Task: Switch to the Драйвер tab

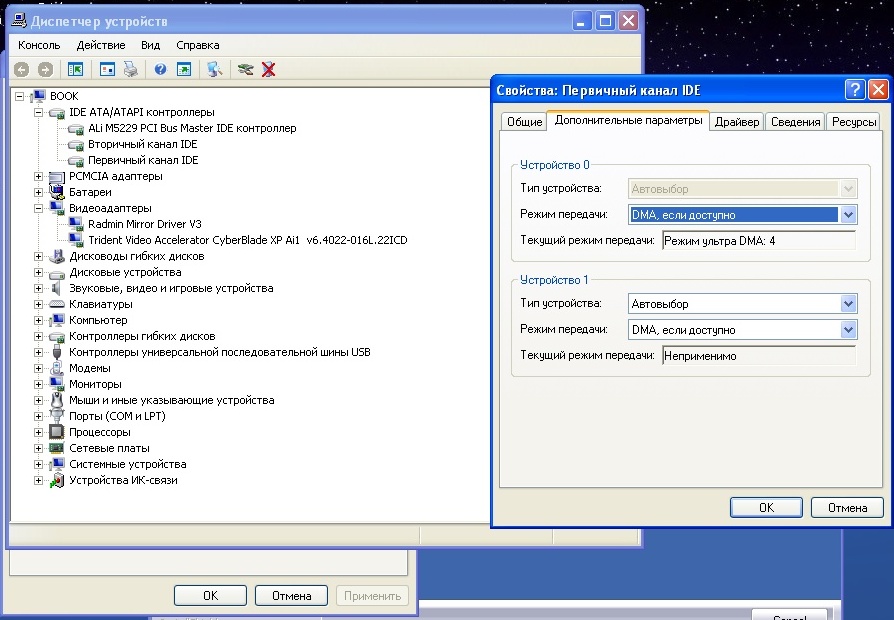Action: pos(737,122)
